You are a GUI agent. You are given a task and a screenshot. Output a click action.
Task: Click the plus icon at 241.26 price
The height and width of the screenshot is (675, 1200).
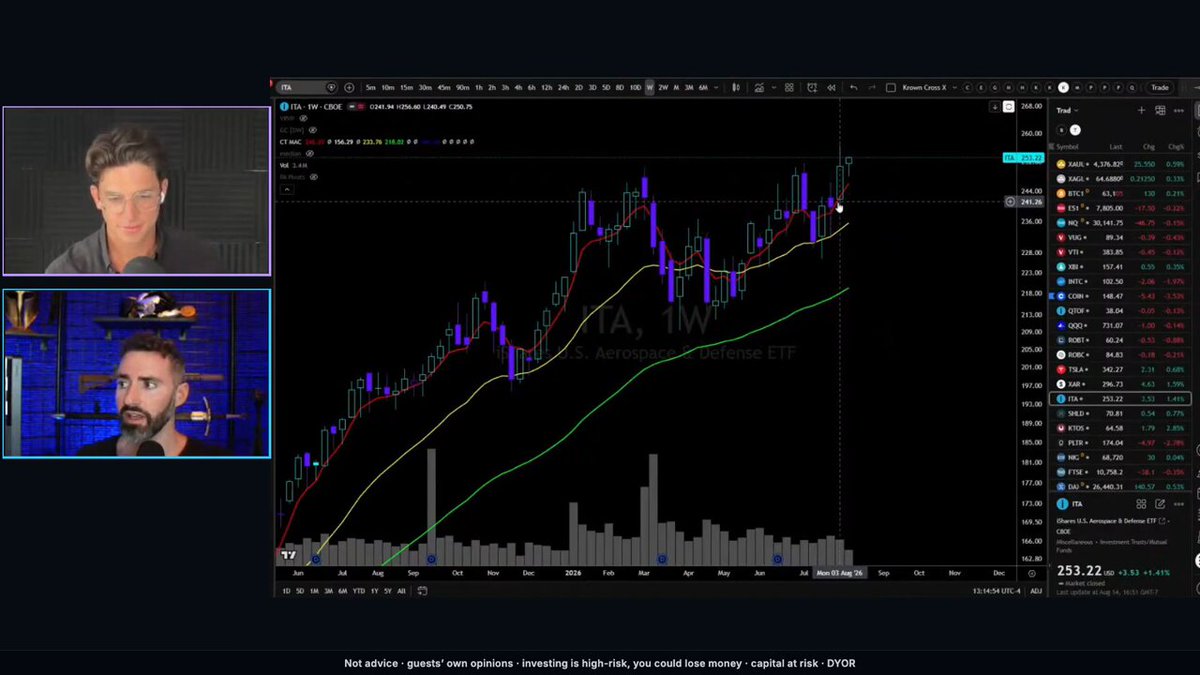click(x=1011, y=202)
